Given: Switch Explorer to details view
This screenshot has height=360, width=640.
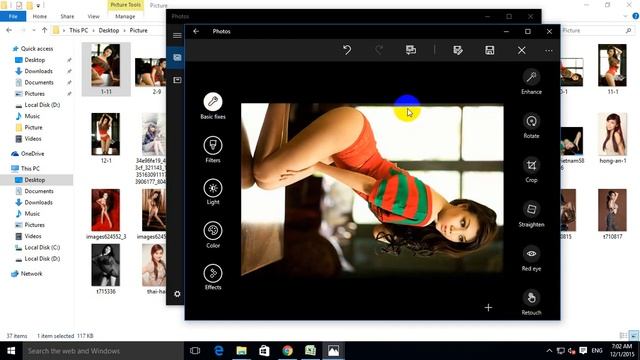Looking at the screenshot, I should tap(623, 336).
